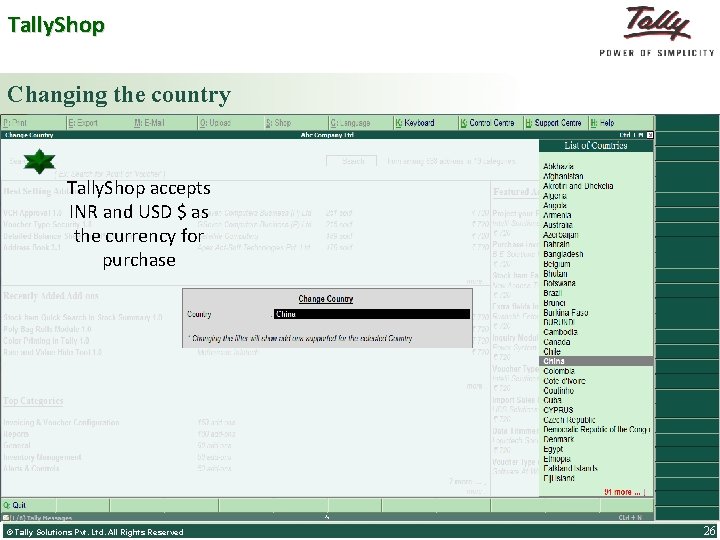This screenshot has height=540, width=720.
Task: Select Bhutan in the country list
Action: click(555, 274)
